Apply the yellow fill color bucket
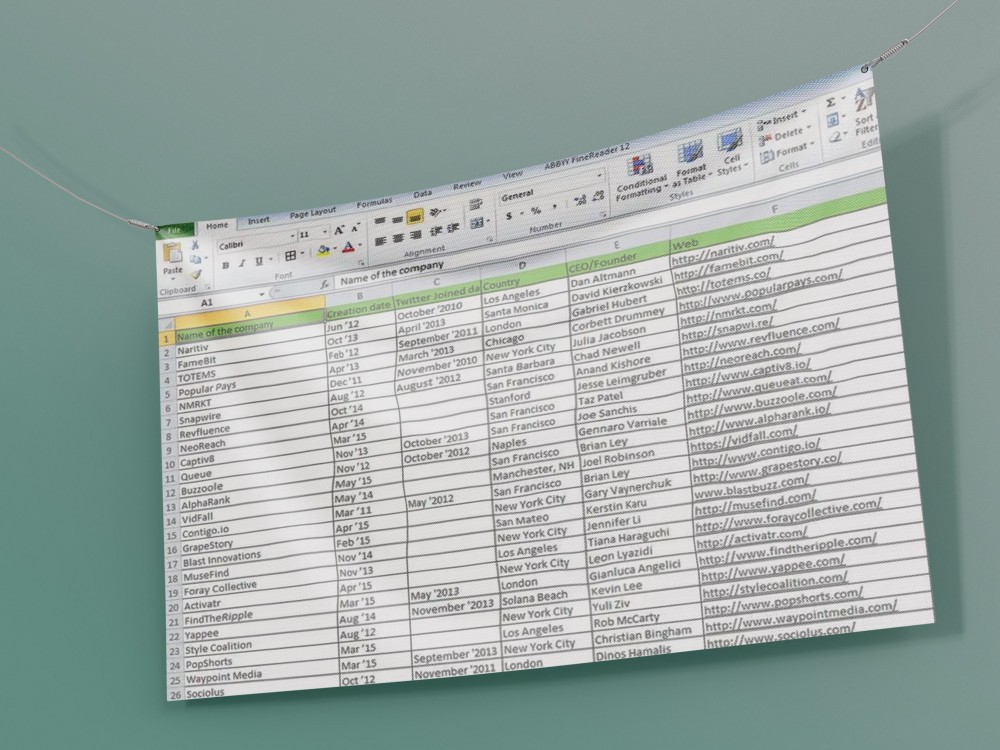The image size is (1000, 750). 323,251
